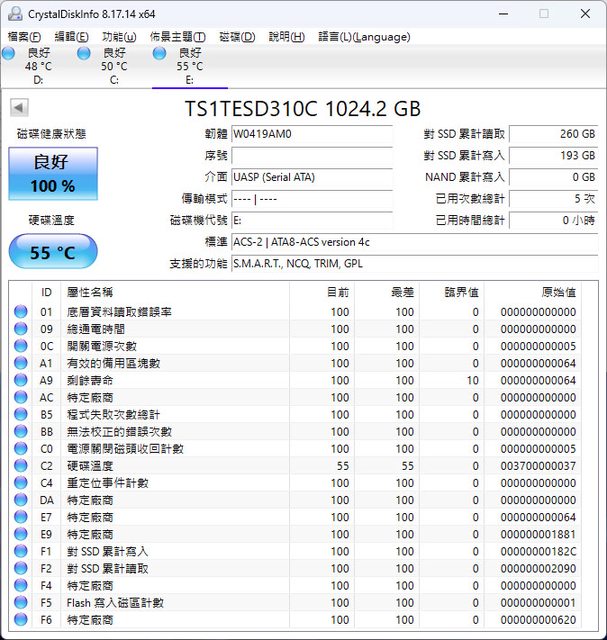This screenshot has height=640, width=607.
Task: Click status orb for attribute 01 row
Action: click(x=21, y=311)
